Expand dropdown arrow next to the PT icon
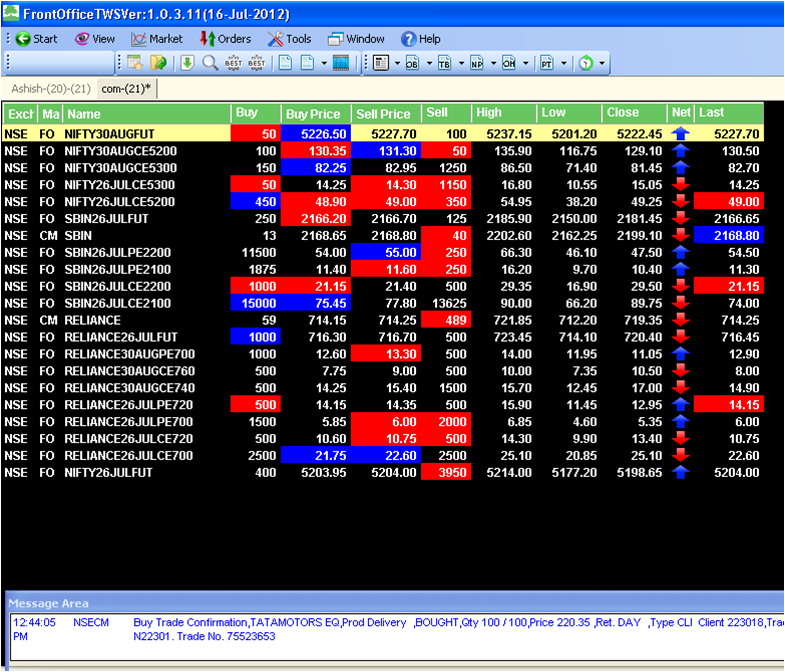This screenshot has width=785, height=672. click(x=562, y=63)
